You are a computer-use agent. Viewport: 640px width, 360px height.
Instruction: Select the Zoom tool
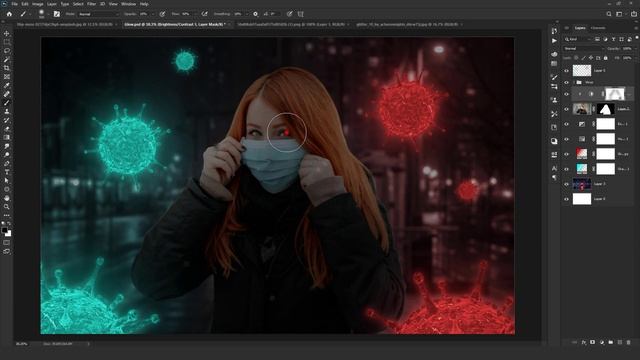tap(7, 207)
